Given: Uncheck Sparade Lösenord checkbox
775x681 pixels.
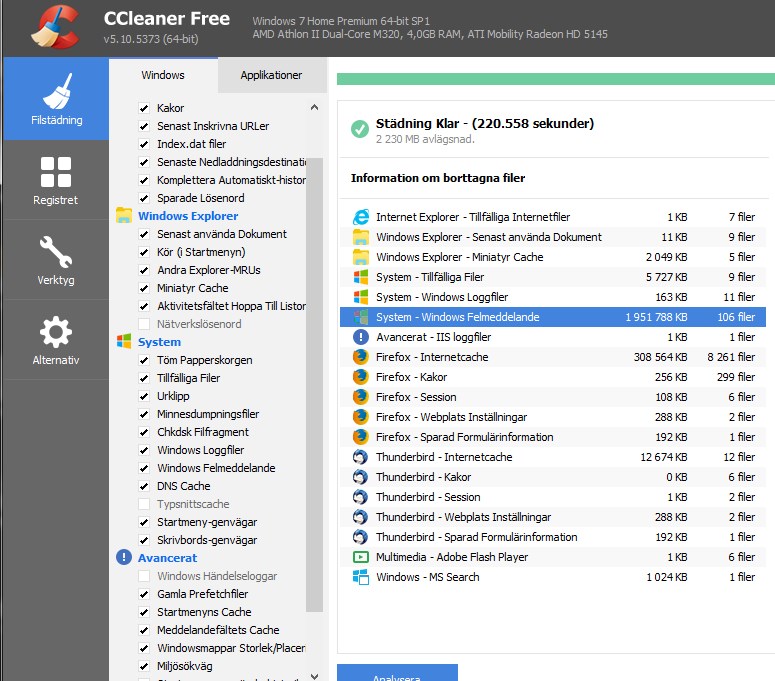Looking at the screenshot, I should [x=144, y=198].
